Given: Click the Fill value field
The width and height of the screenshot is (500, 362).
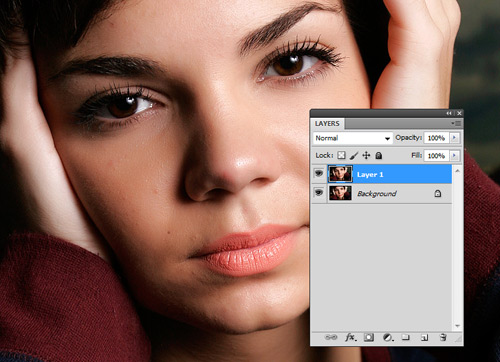Looking at the screenshot, I should [x=437, y=156].
